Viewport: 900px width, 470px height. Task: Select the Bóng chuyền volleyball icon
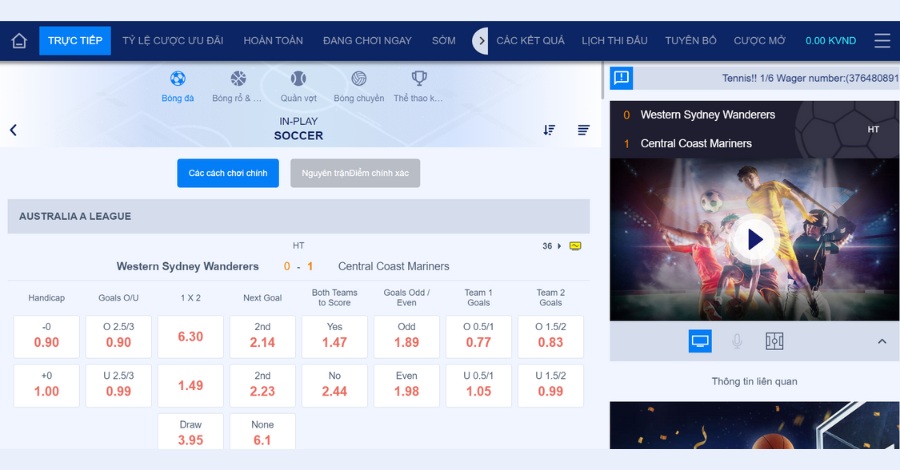pos(359,79)
